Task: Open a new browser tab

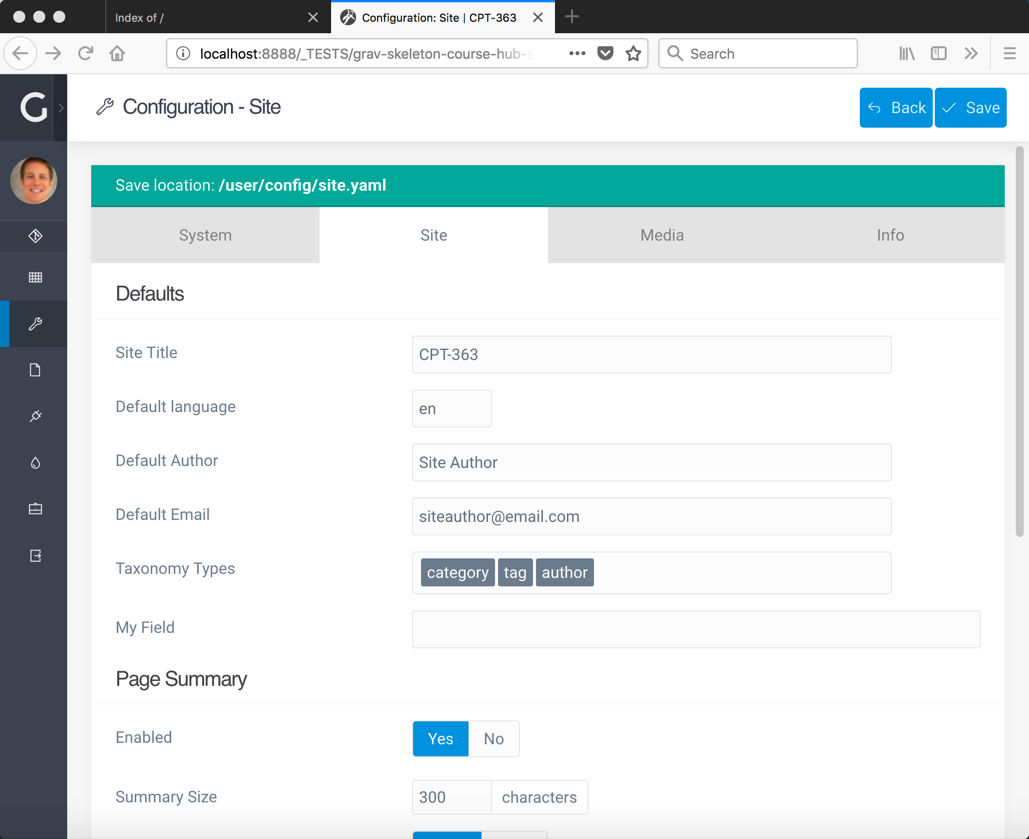Action: [x=572, y=17]
